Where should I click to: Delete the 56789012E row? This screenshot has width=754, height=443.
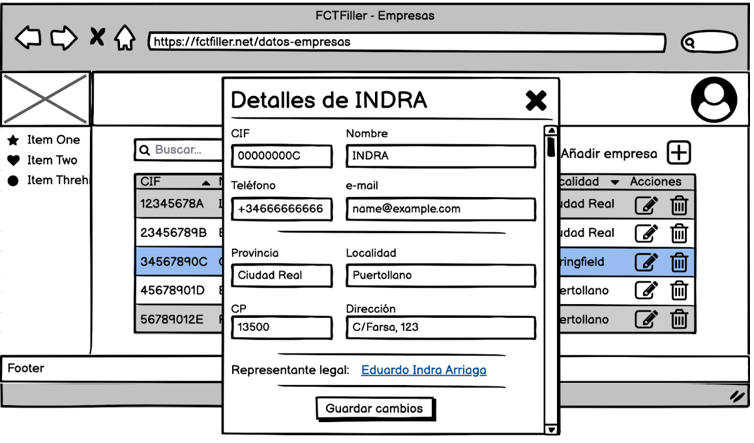(679, 319)
